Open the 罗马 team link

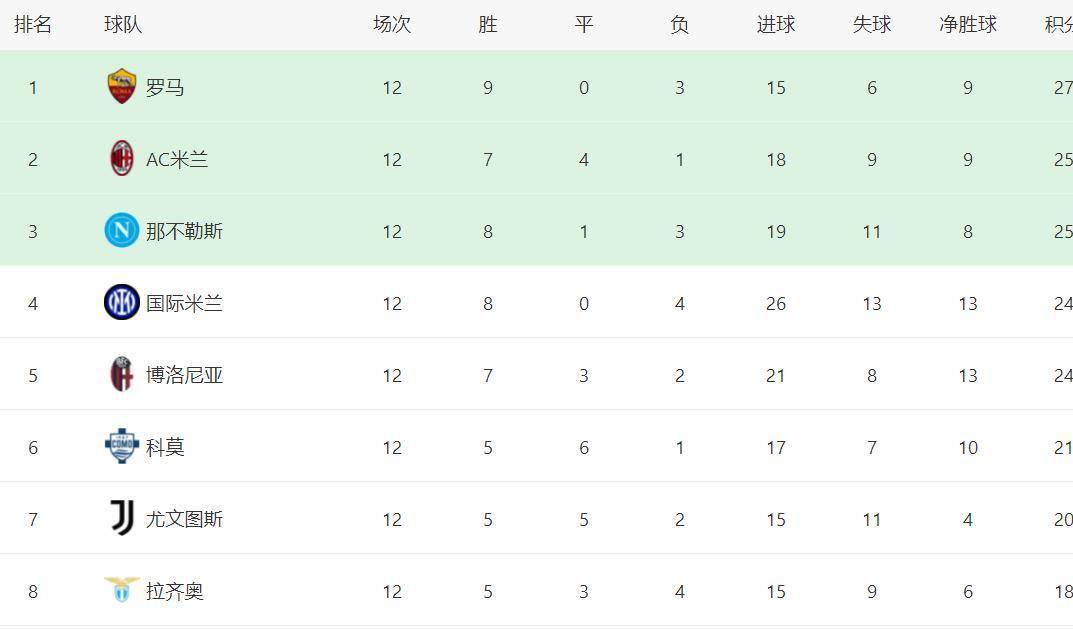(165, 88)
